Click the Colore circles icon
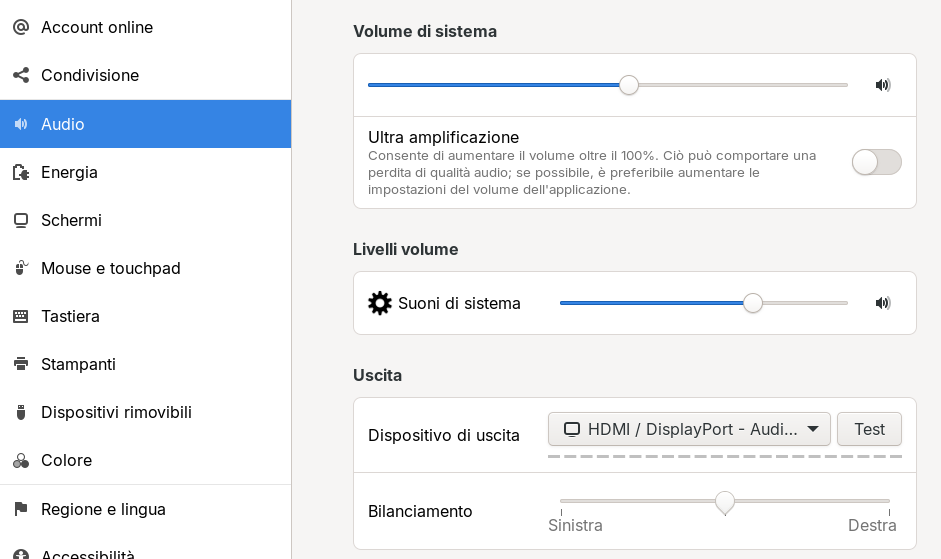Image resolution: width=941 pixels, height=559 pixels. click(21, 461)
